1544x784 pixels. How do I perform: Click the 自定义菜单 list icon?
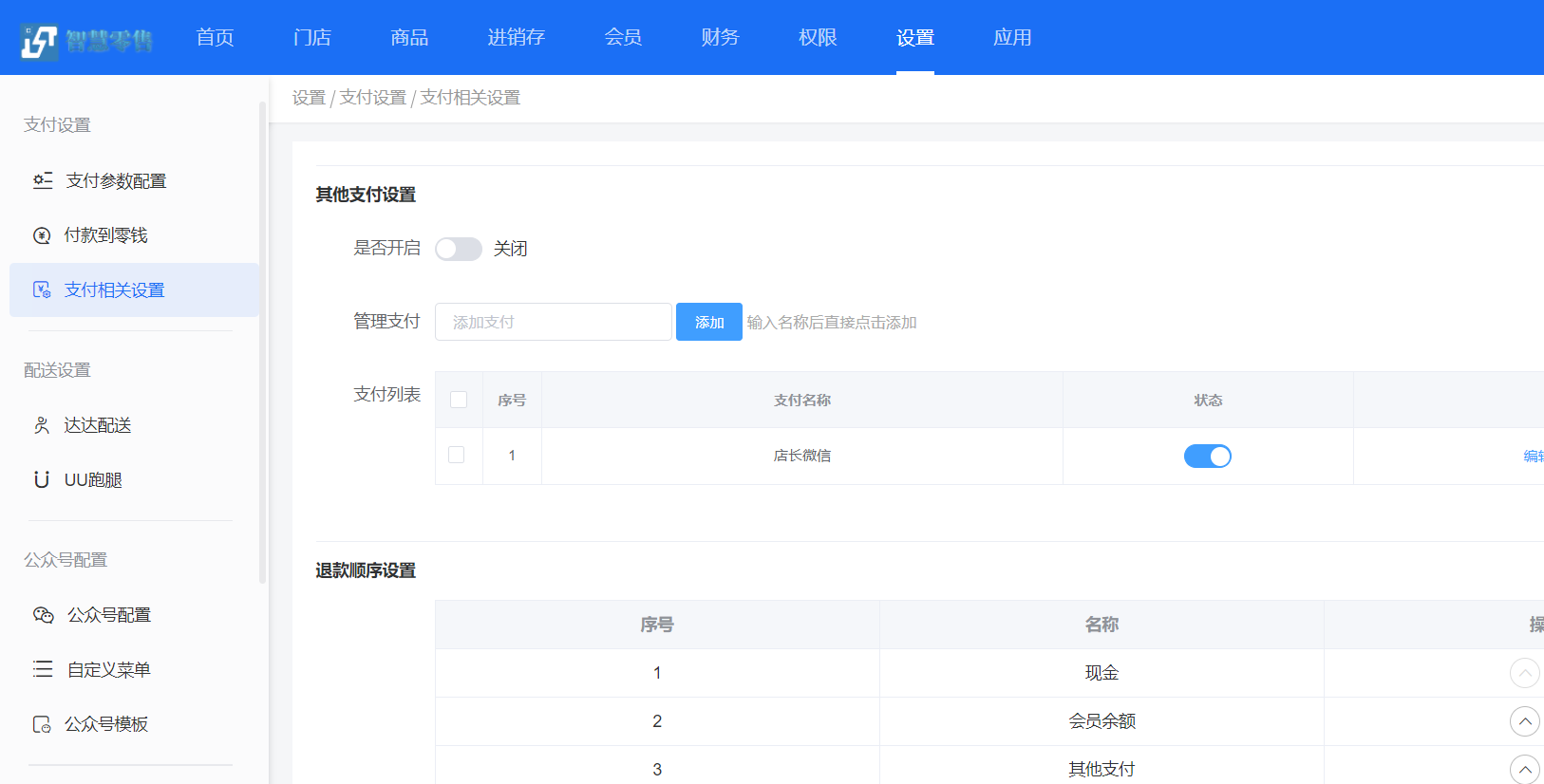click(43, 669)
